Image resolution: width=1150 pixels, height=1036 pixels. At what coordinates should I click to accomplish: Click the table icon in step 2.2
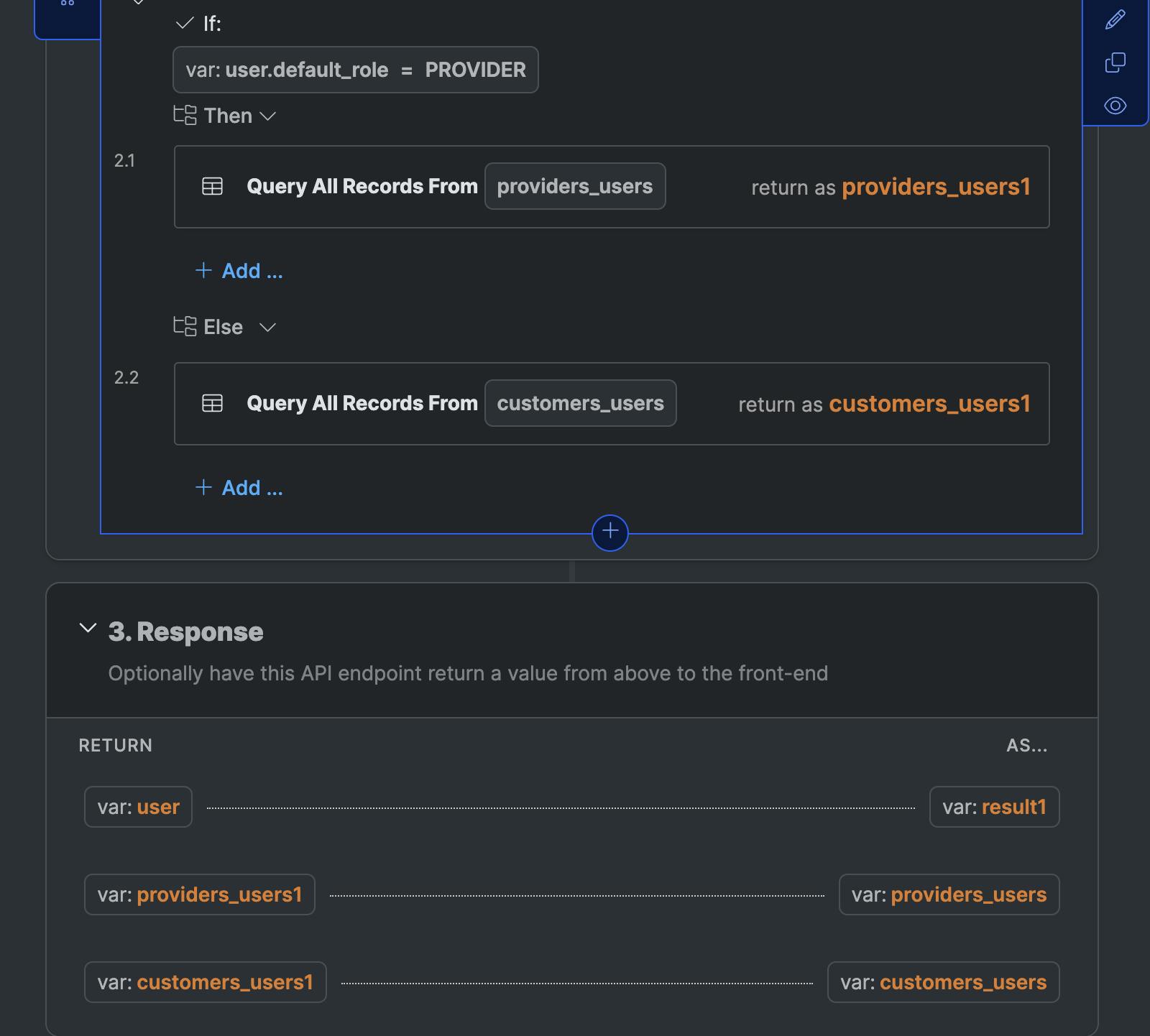click(212, 404)
